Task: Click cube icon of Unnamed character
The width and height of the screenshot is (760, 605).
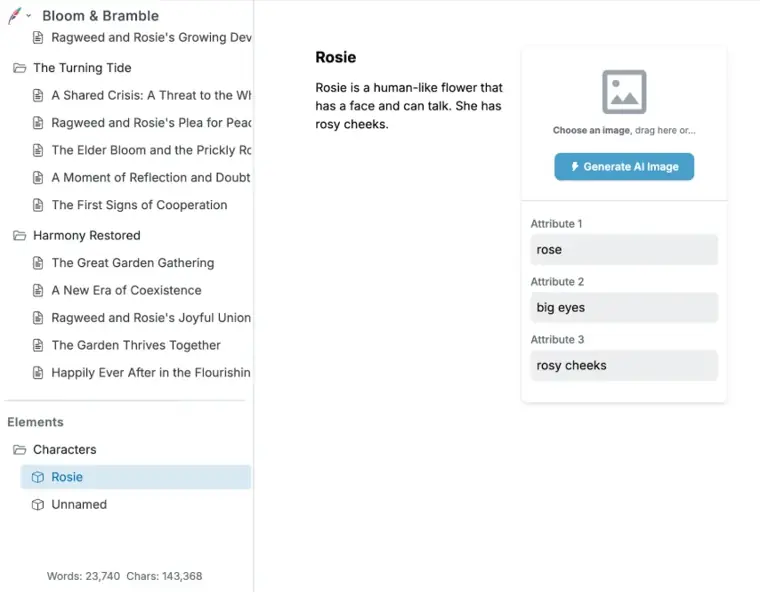Action: (38, 505)
